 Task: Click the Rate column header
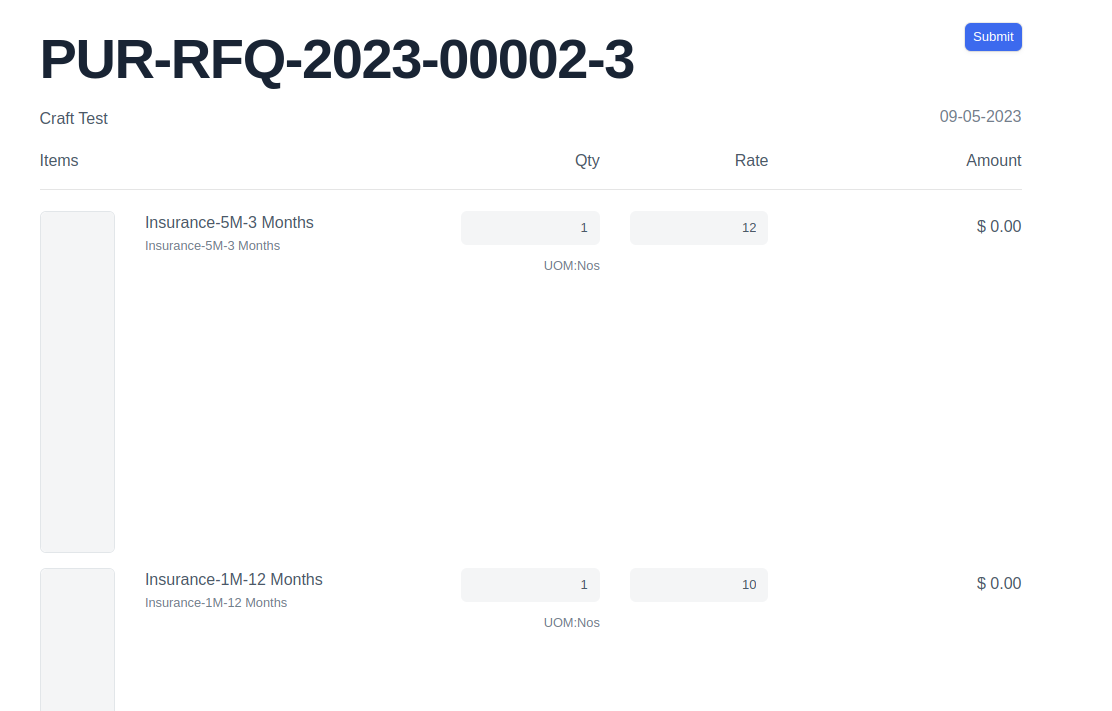[751, 160]
